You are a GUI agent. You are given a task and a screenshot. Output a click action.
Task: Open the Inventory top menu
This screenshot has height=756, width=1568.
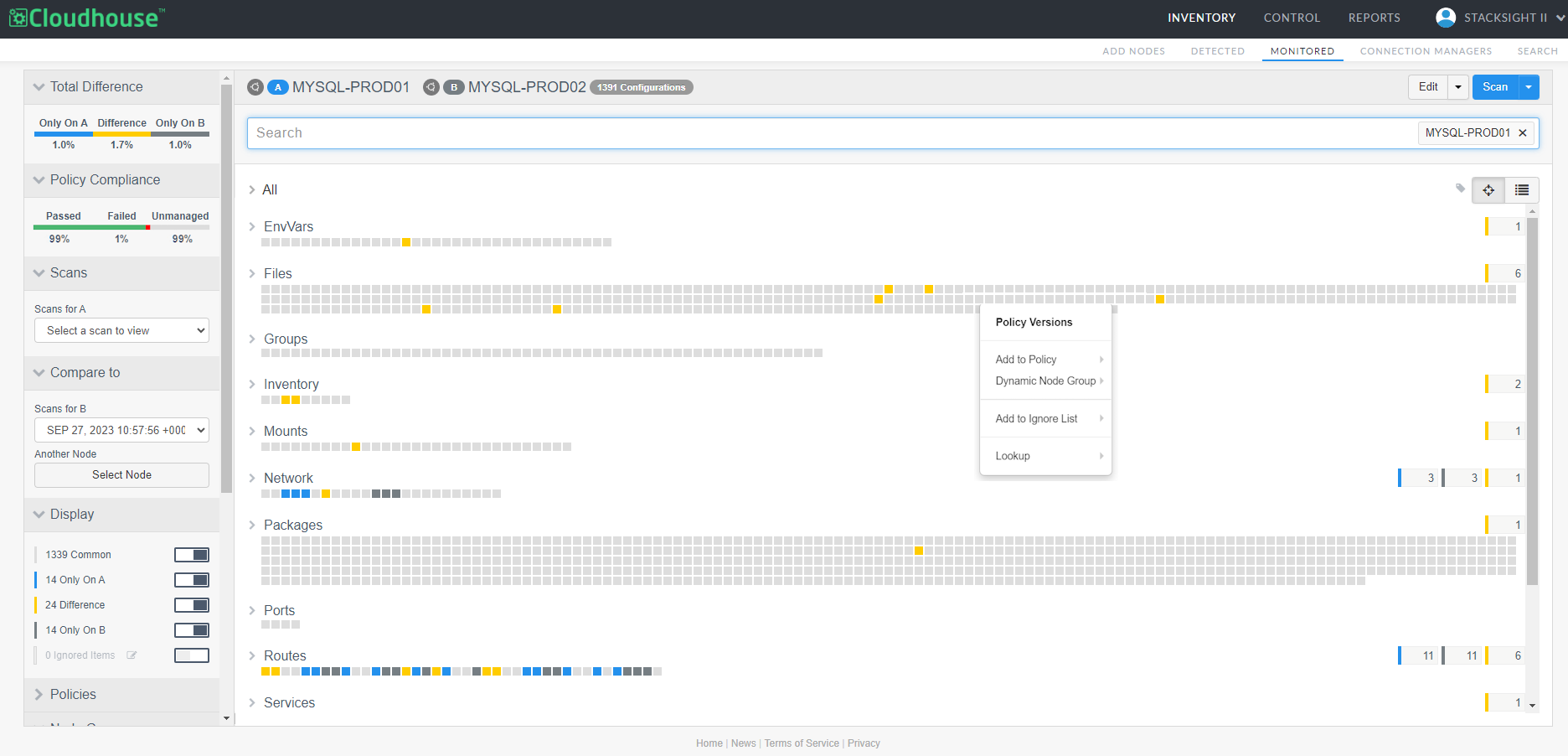pyautogui.click(x=1202, y=18)
